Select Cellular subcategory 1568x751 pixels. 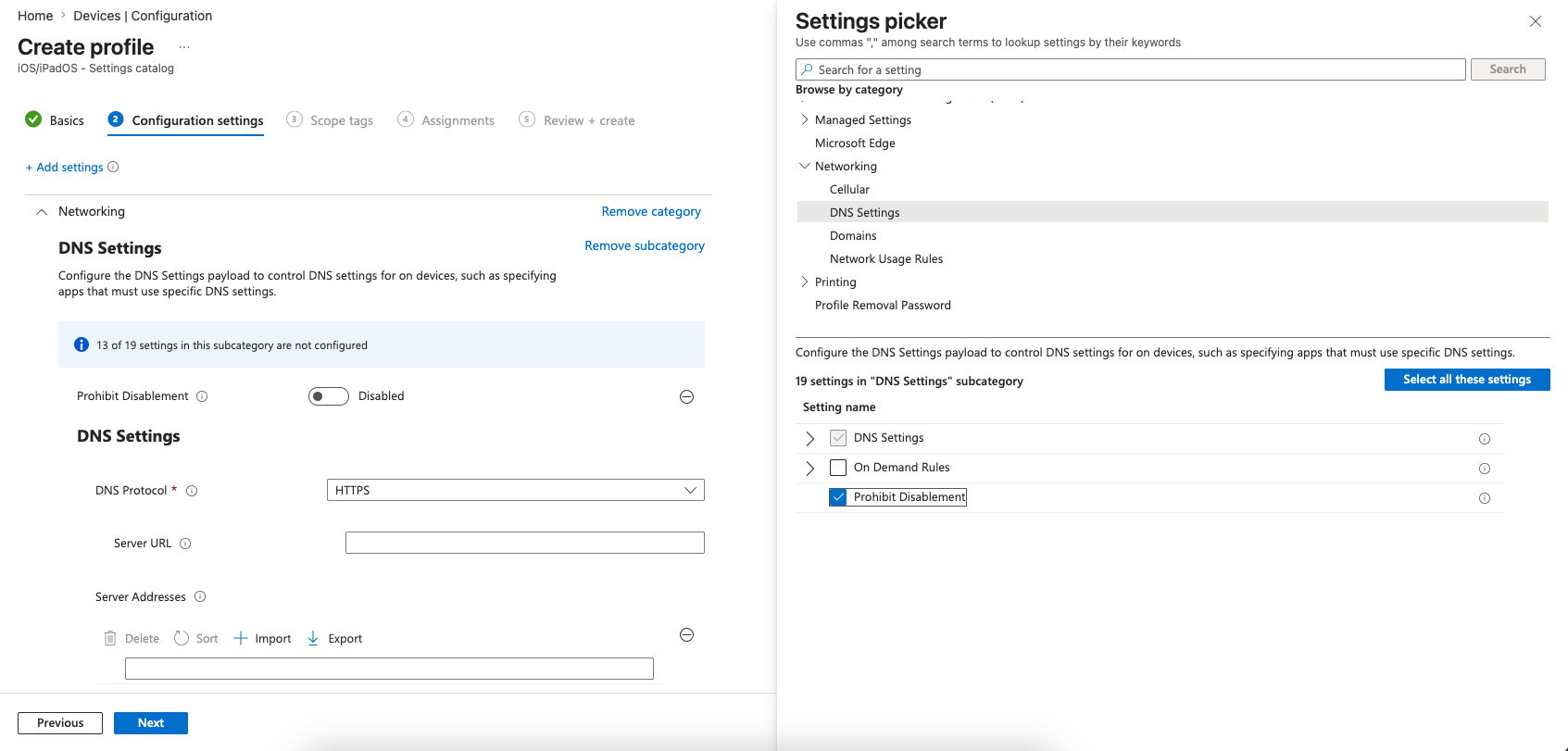[849, 189]
